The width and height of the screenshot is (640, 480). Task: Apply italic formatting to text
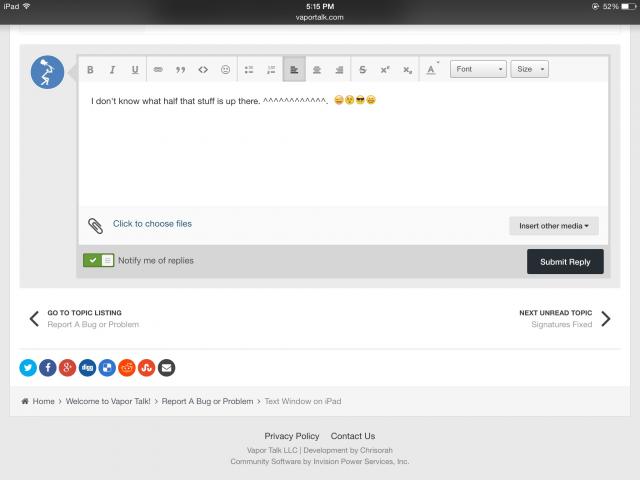pyautogui.click(x=112, y=70)
